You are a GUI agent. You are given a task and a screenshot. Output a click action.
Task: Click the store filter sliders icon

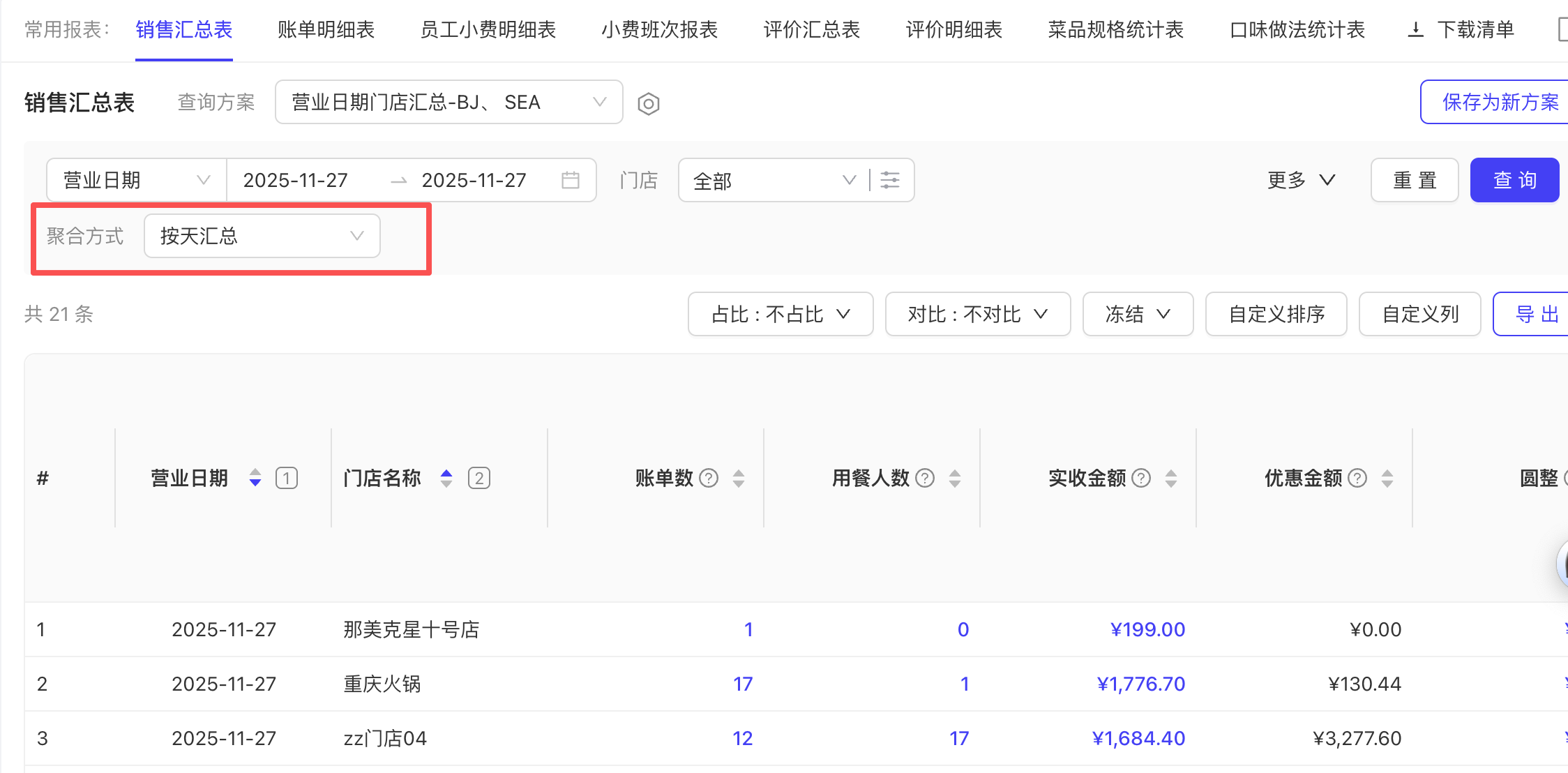pyautogui.click(x=890, y=180)
